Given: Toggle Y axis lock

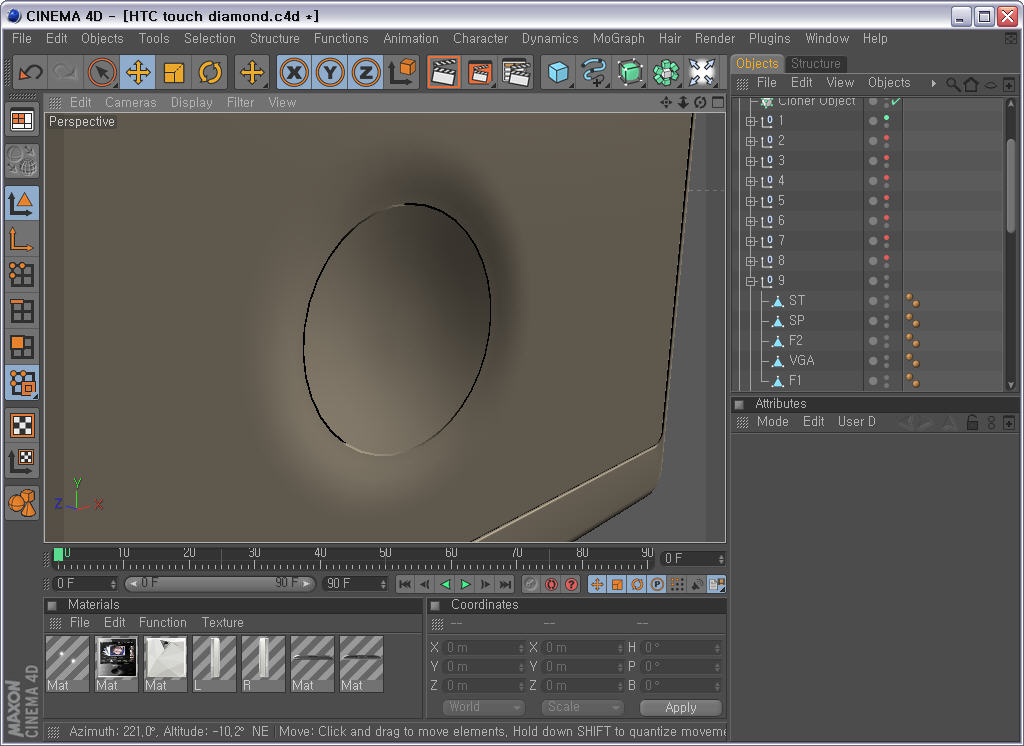Looking at the screenshot, I should coord(330,72).
